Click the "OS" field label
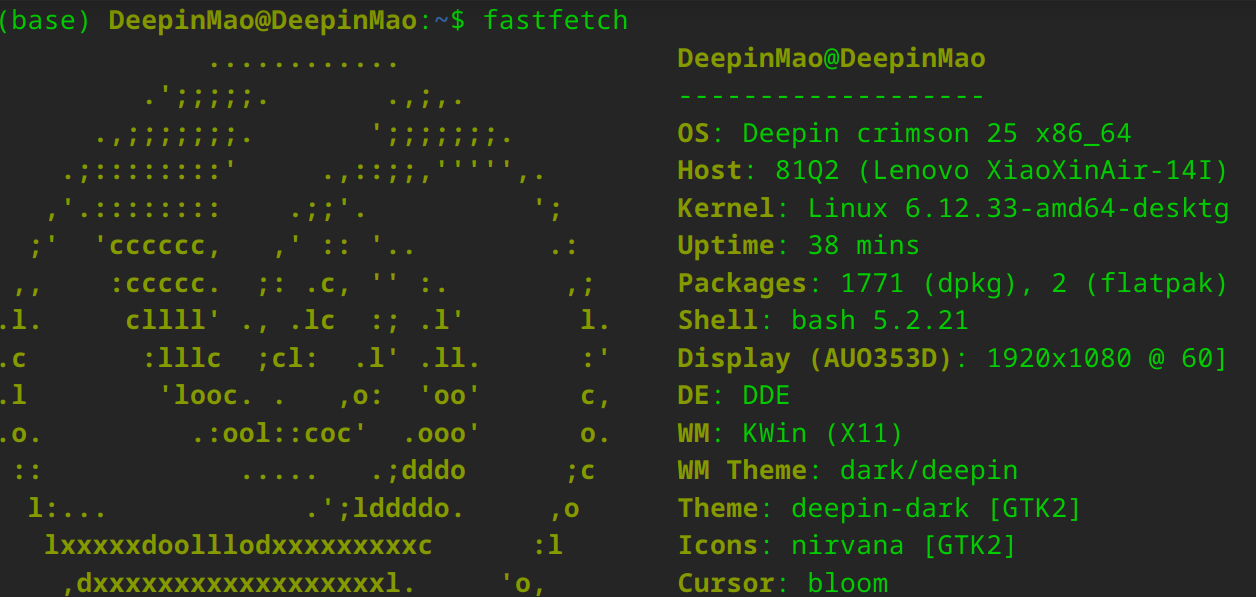Screen dimensions: 1256x597 [x=694, y=133]
